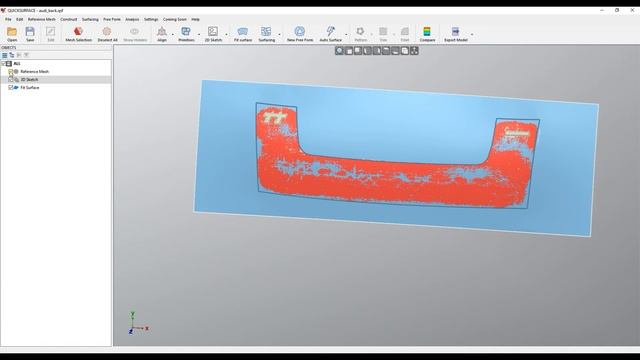Screen dimensions: 640x360
Task: Open the Construct menu
Action: [69, 19]
